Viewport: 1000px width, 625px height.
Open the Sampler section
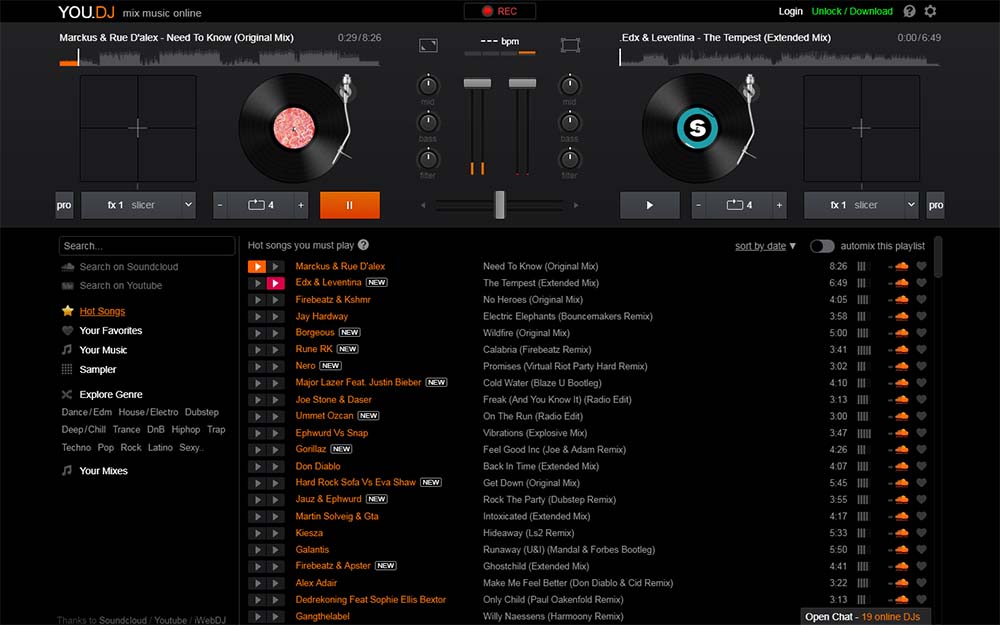[x=98, y=369]
